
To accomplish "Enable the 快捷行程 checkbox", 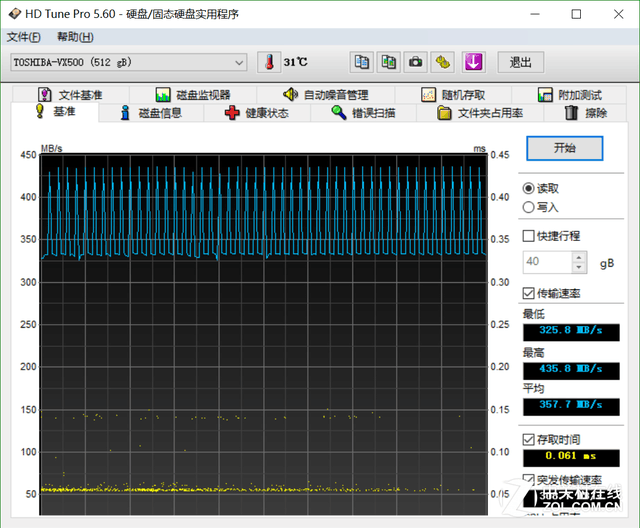I will (528, 236).
